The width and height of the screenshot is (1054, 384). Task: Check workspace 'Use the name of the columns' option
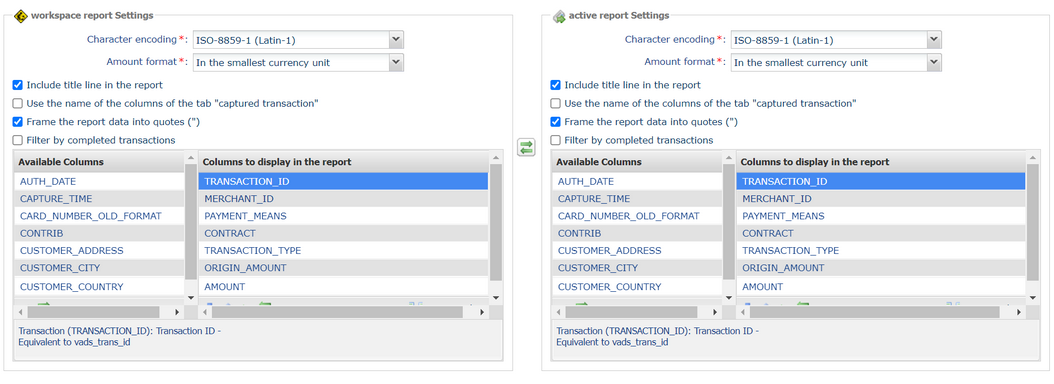18,104
